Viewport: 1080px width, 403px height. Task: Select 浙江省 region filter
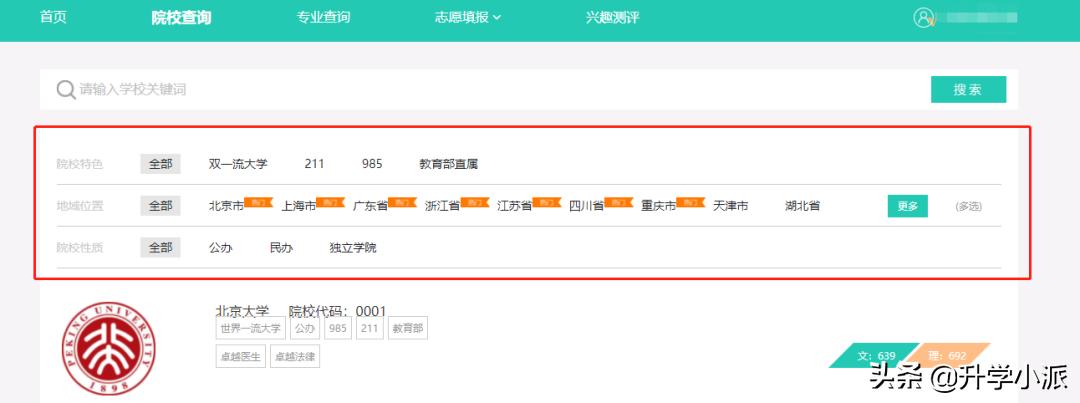coord(442,206)
